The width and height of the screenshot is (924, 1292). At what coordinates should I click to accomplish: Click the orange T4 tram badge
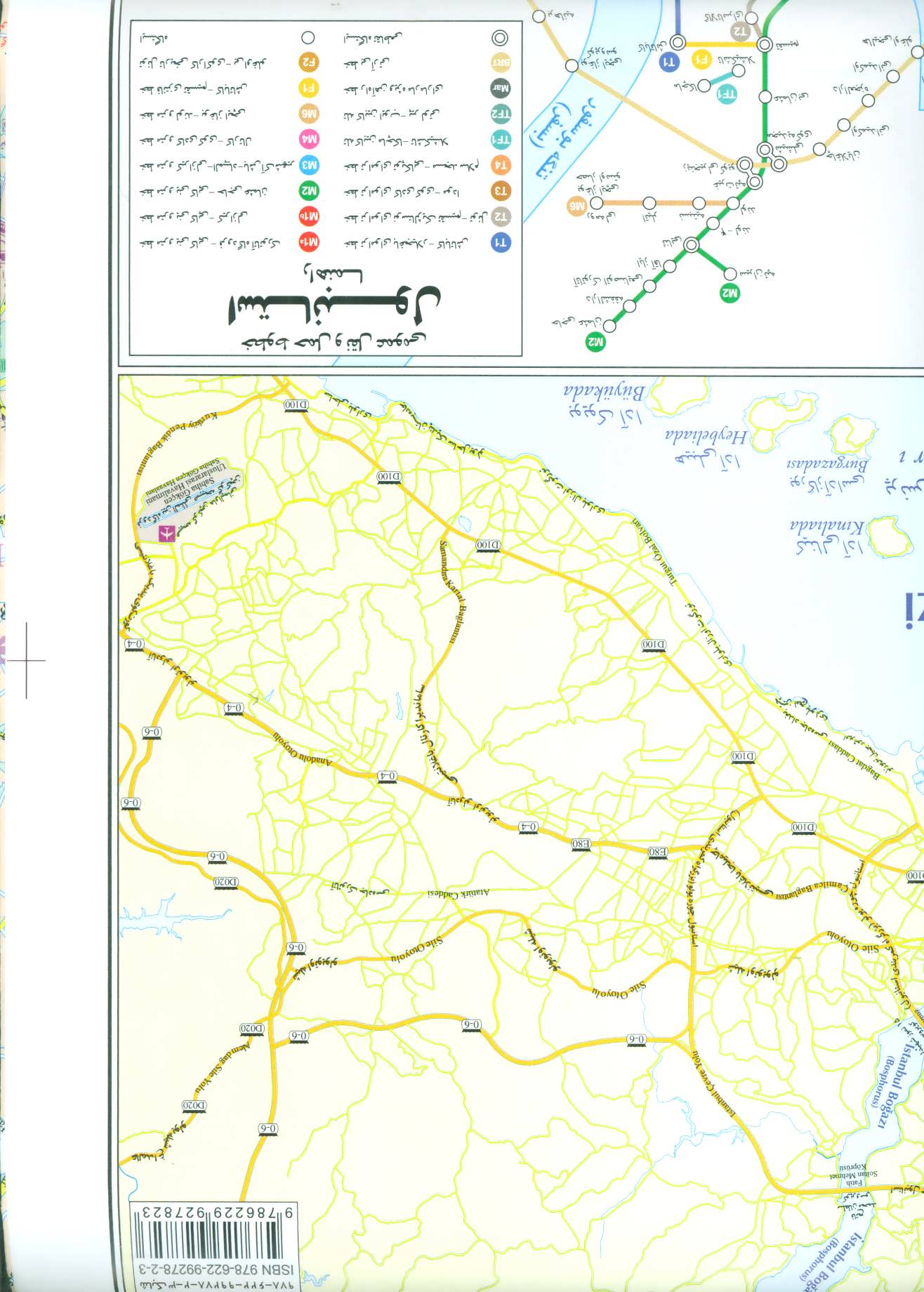click(x=500, y=165)
